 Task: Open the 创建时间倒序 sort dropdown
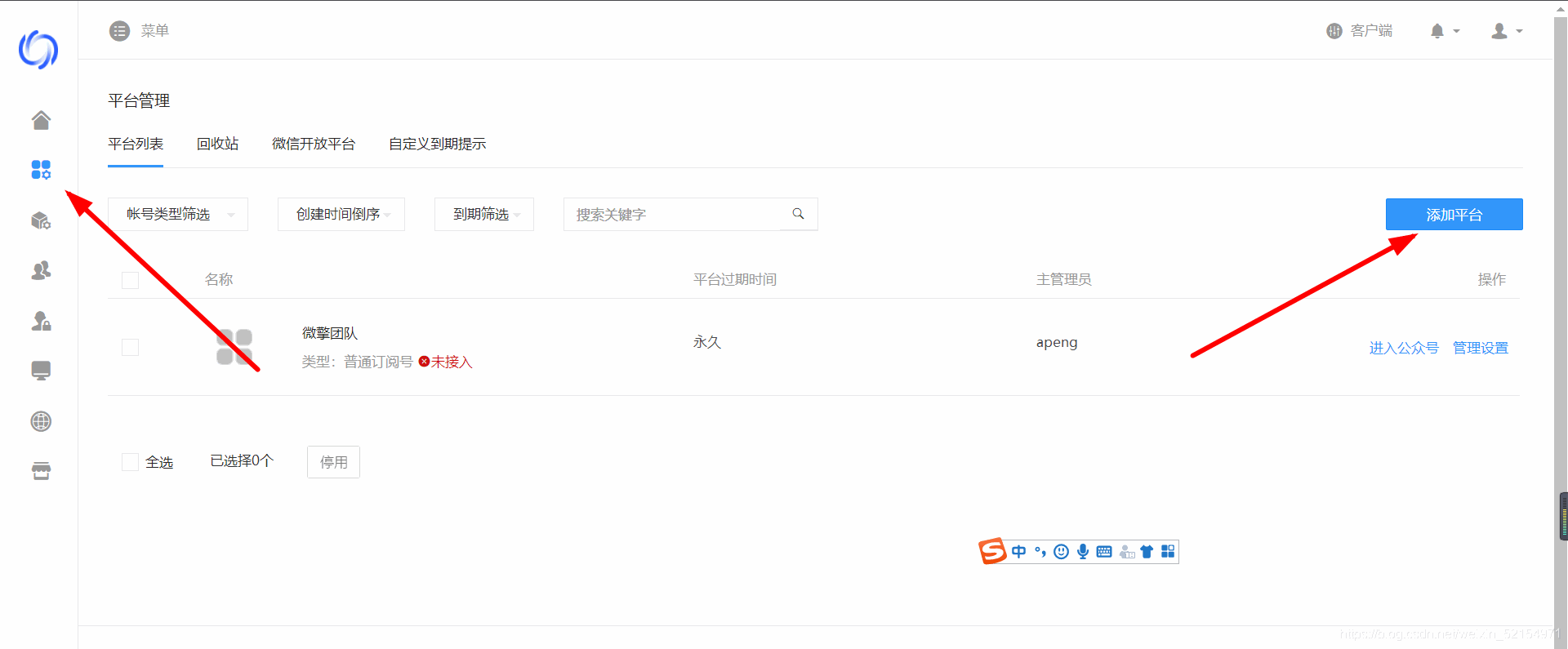pos(341,214)
